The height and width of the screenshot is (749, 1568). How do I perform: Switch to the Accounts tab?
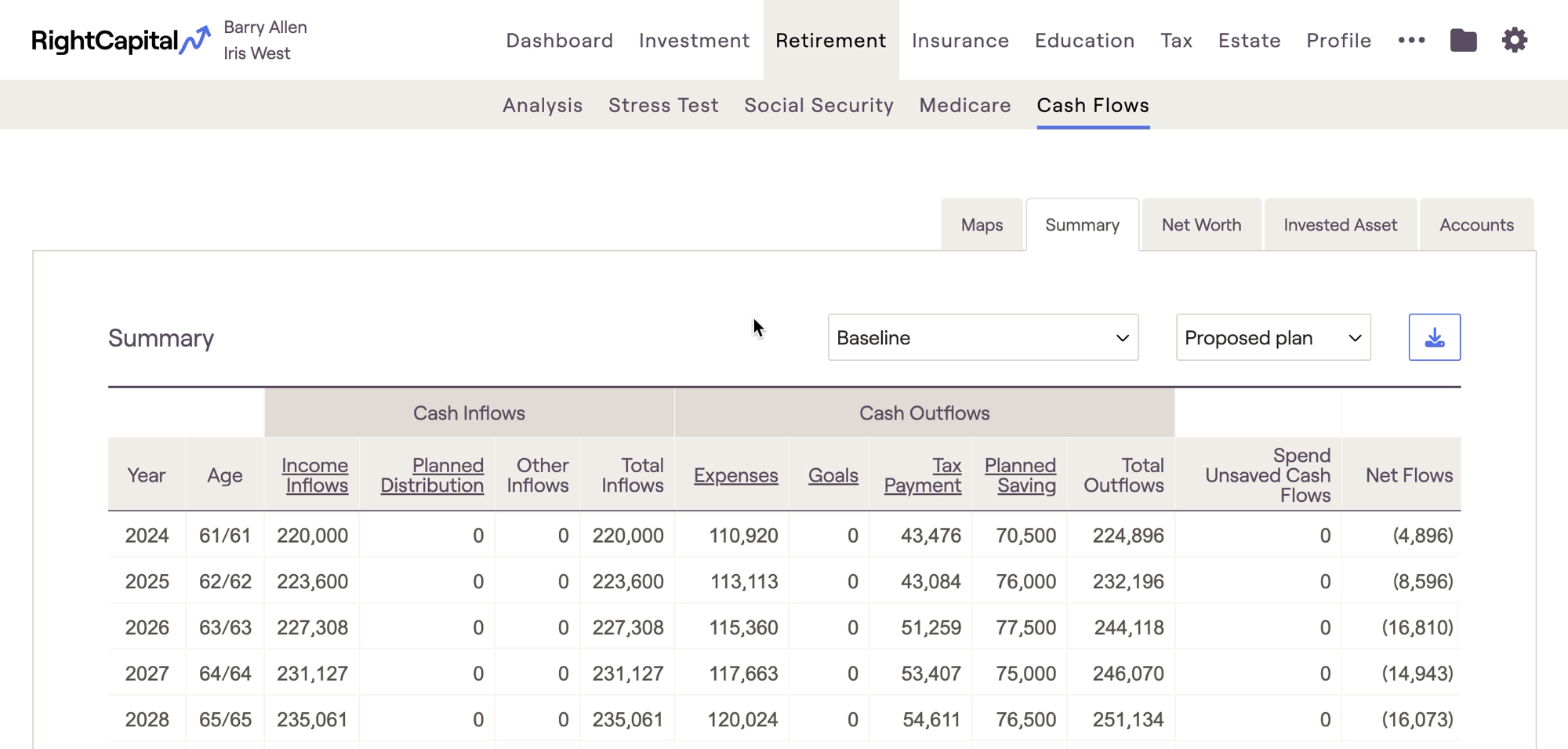point(1477,225)
